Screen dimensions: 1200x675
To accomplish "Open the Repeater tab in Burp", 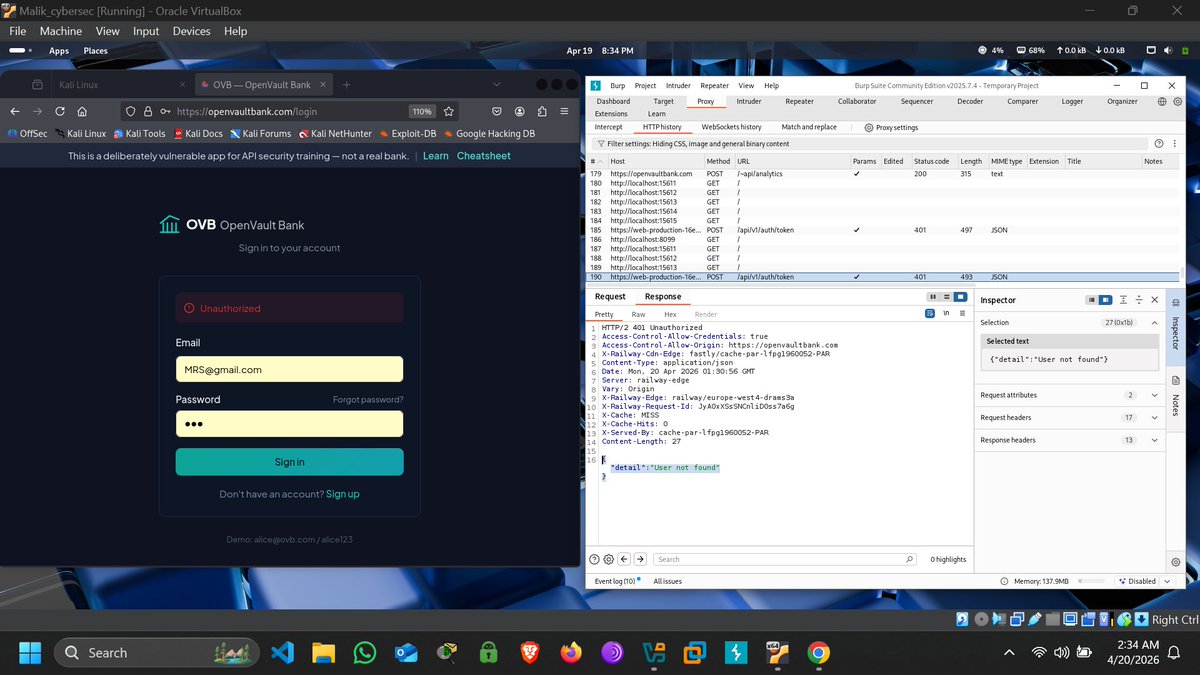I will (x=799, y=101).
